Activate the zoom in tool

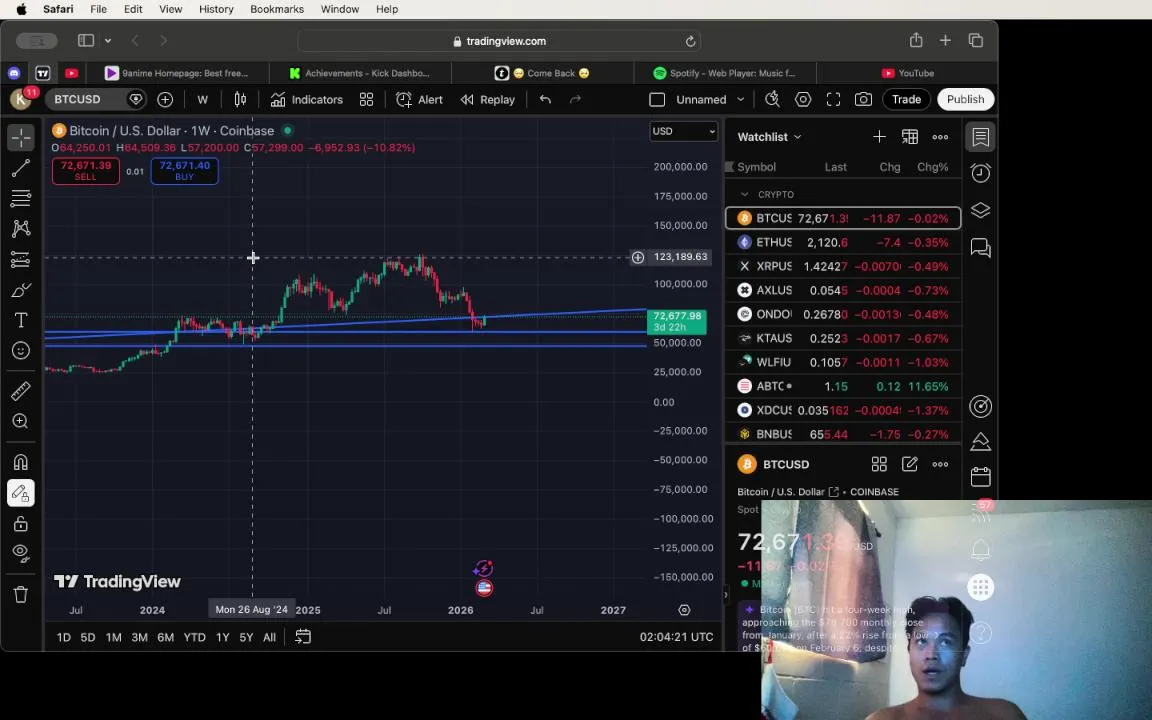click(21, 421)
